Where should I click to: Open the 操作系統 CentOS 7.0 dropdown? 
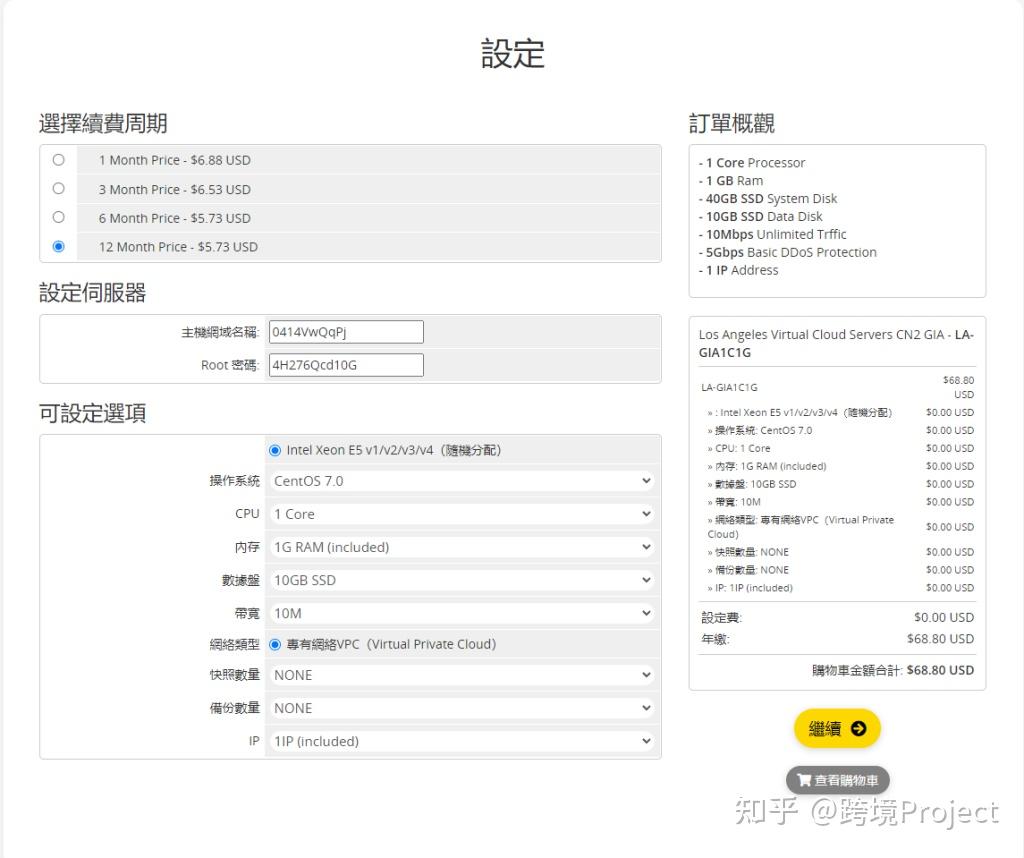pyautogui.click(x=460, y=481)
